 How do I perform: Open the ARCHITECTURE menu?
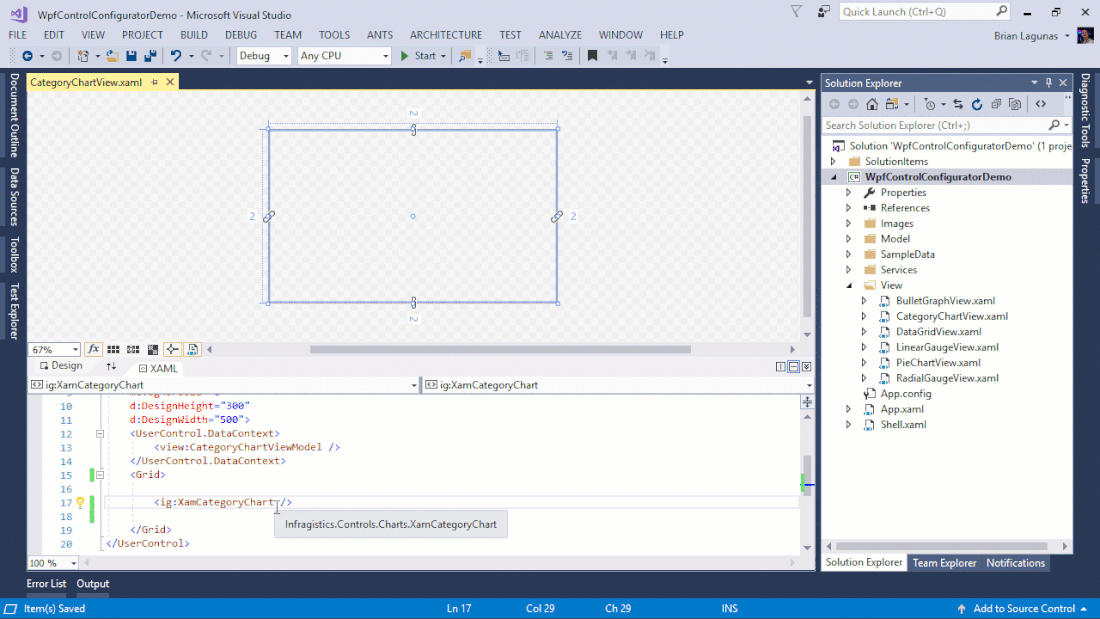point(446,35)
